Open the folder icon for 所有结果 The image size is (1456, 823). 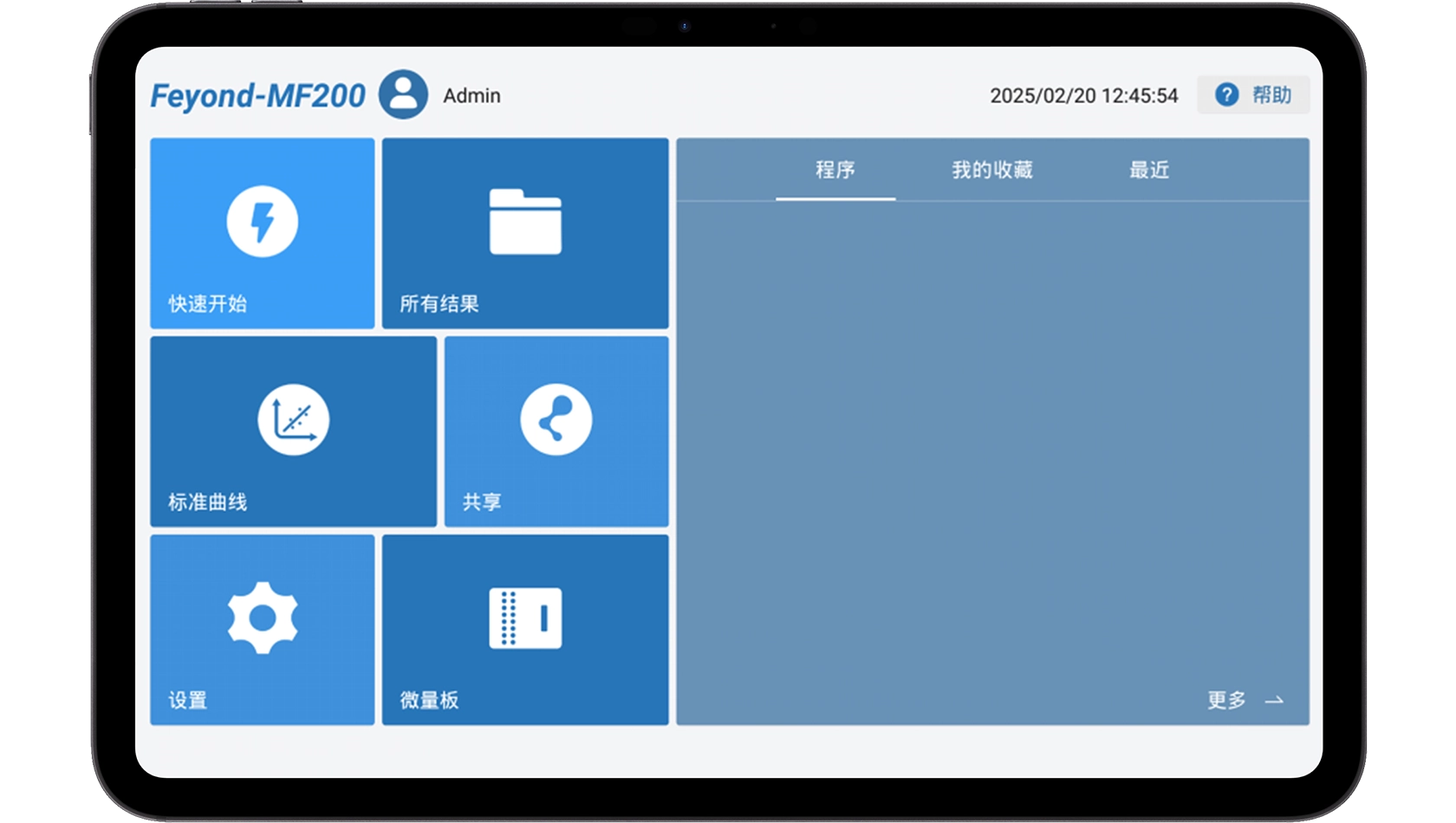(525, 222)
